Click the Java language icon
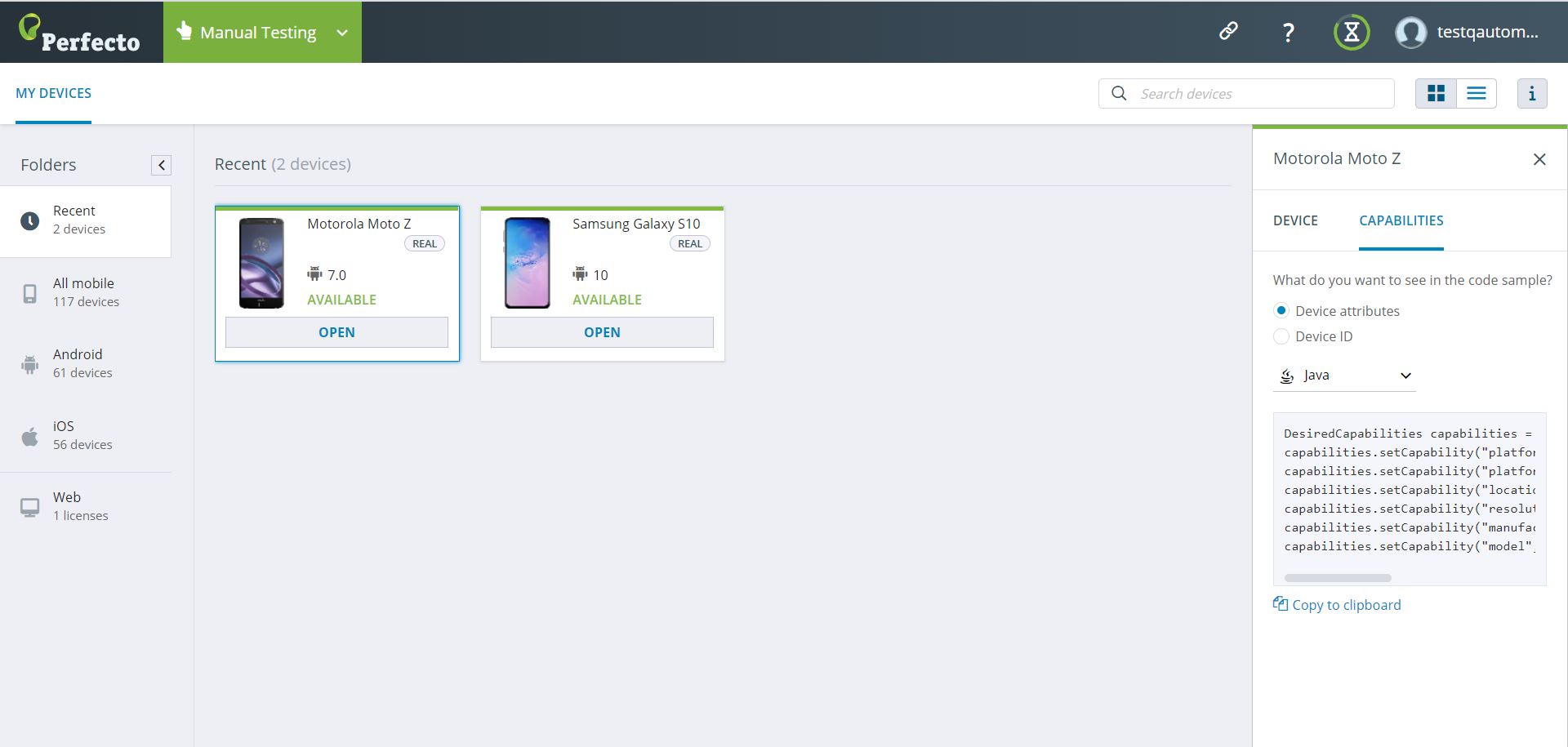 coord(1287,376)
